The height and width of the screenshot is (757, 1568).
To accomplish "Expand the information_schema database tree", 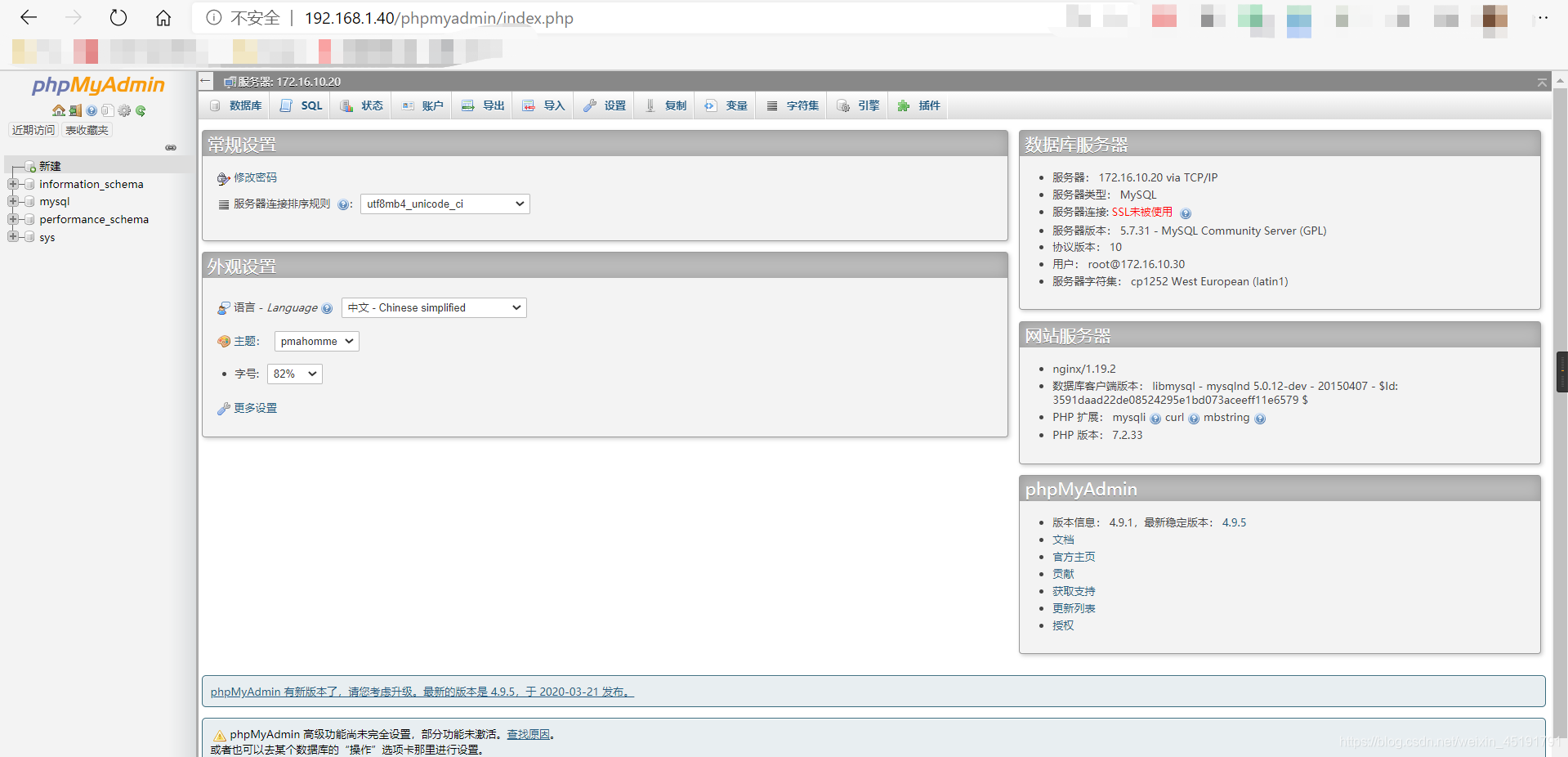I will point(12,184).
